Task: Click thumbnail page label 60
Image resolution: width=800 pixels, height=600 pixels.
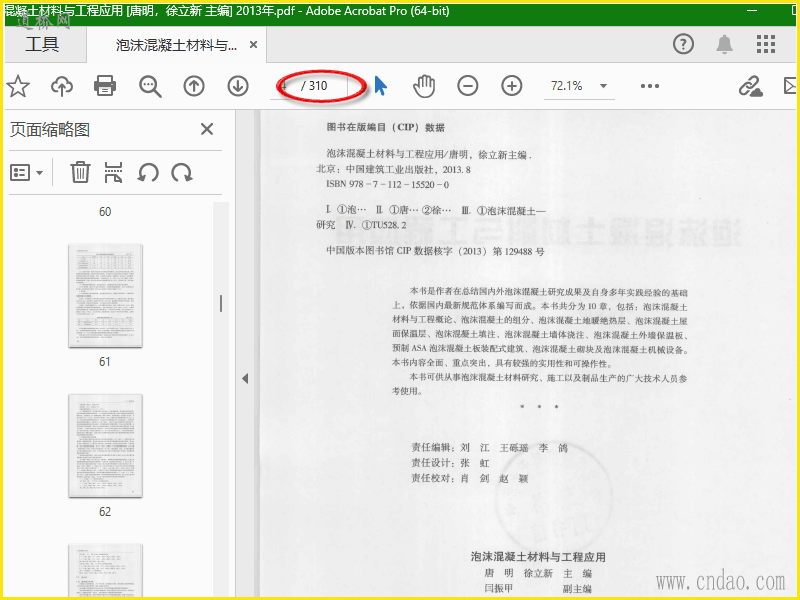Action: coord(105,212)
